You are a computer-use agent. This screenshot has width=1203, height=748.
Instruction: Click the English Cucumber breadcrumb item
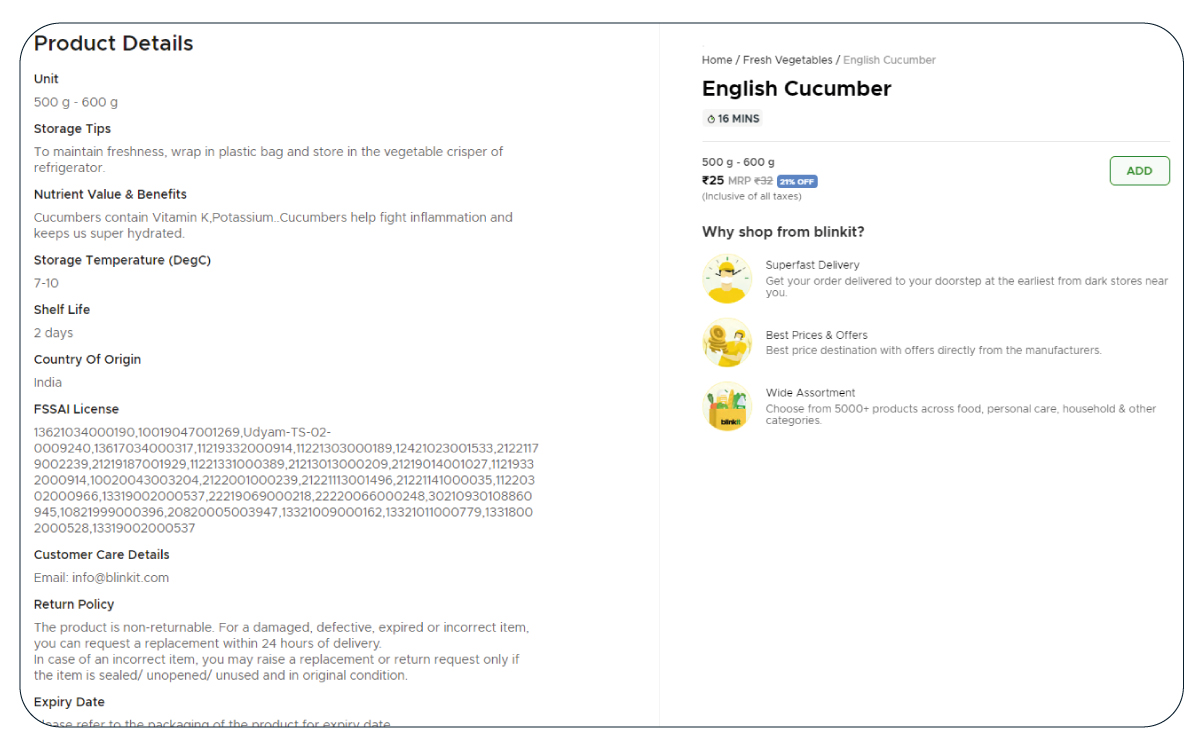coord(889,60)
